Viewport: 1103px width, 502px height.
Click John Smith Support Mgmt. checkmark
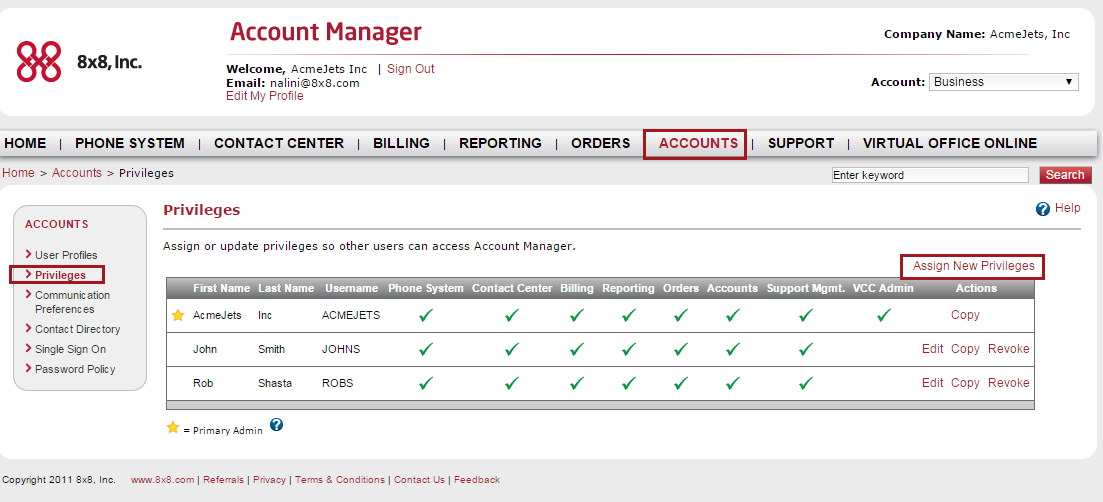pyautogui.click(x=806, y=349)
